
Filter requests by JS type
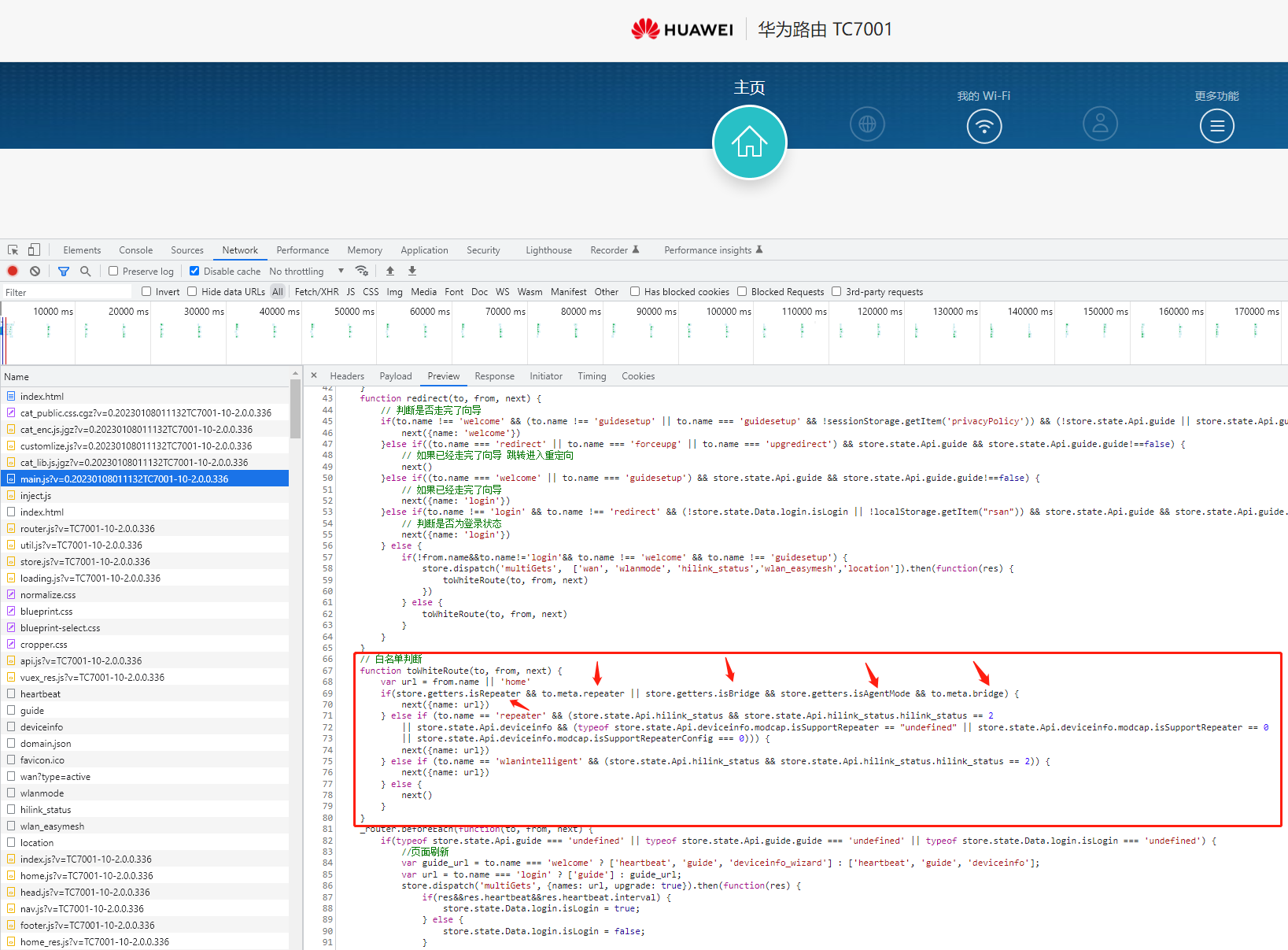pyautogui.click(x=350, y=291)
